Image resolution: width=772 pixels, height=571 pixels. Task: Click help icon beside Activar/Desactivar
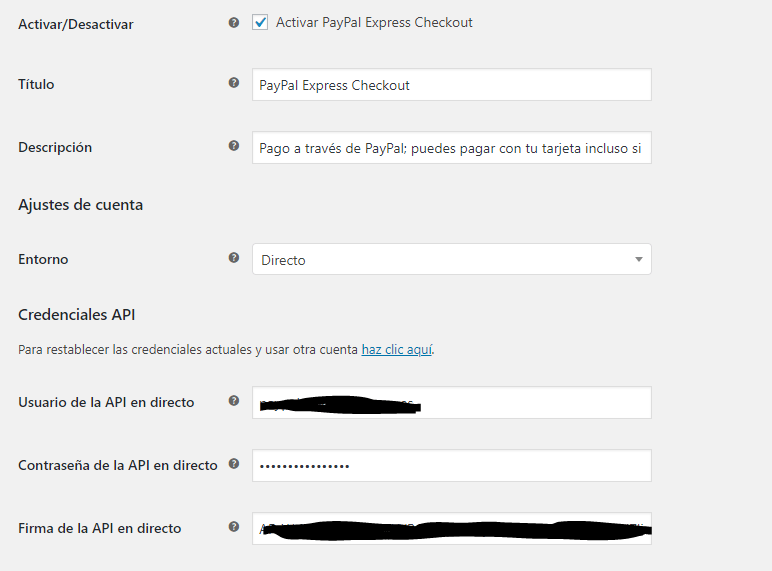(x=234, y=23)
